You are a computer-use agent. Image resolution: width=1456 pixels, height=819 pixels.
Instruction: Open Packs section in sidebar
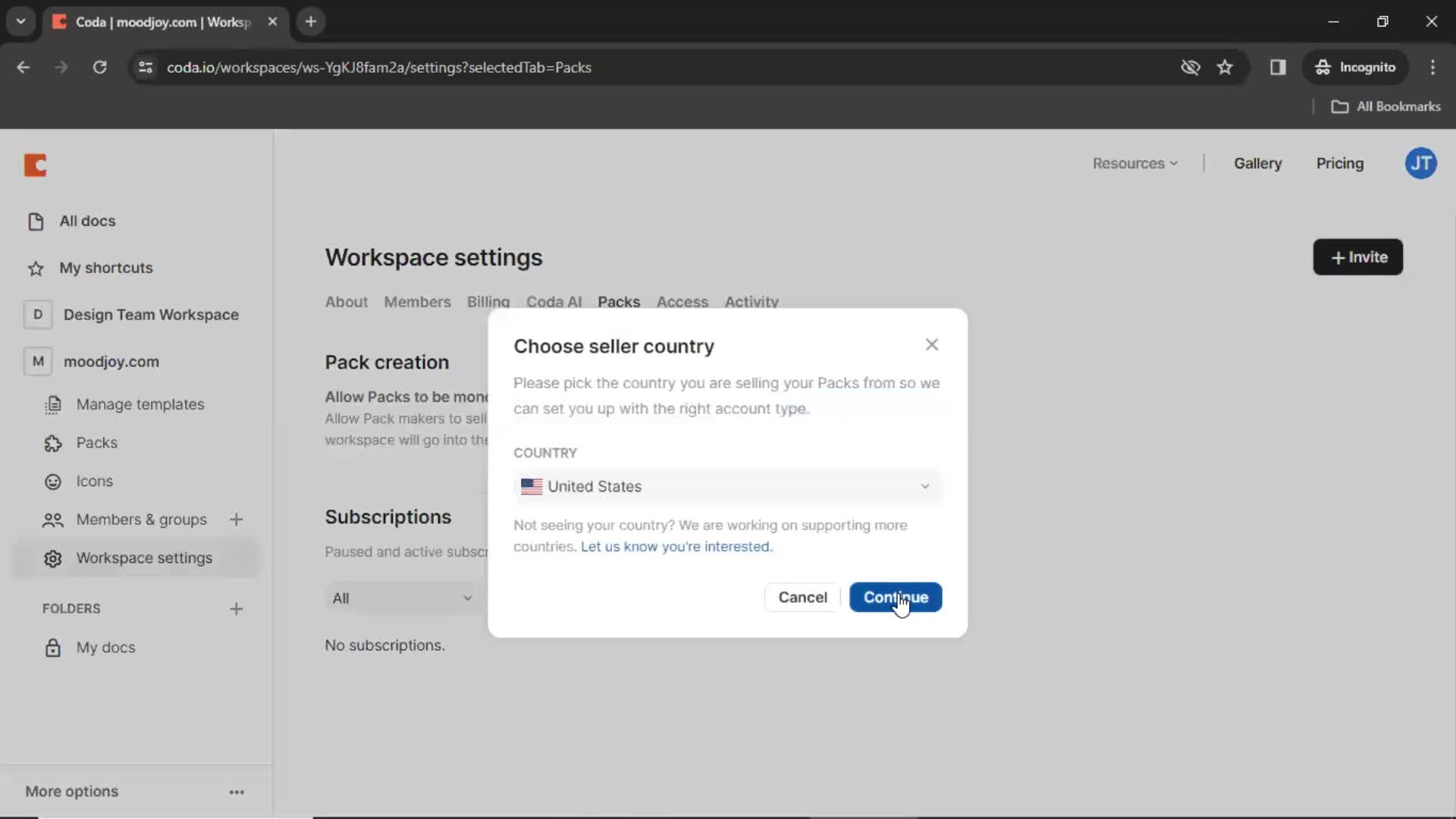[97, 442]
